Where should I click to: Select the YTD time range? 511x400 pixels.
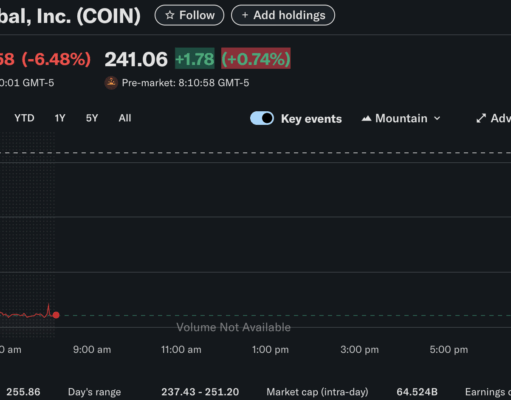pyautogui.click(x=24, y=118)
